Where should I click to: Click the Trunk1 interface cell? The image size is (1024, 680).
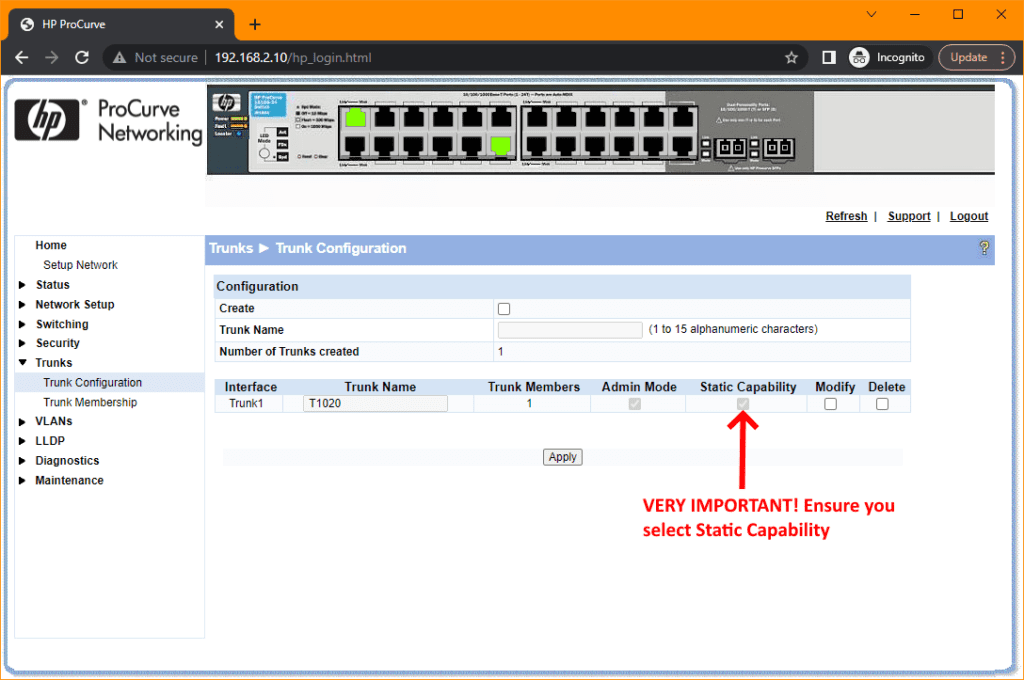pyautogui.click(x=246, y=404)
